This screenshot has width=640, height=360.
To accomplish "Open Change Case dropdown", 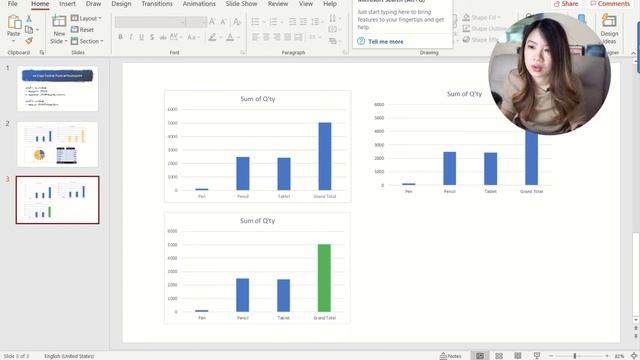I will [192, 37].
